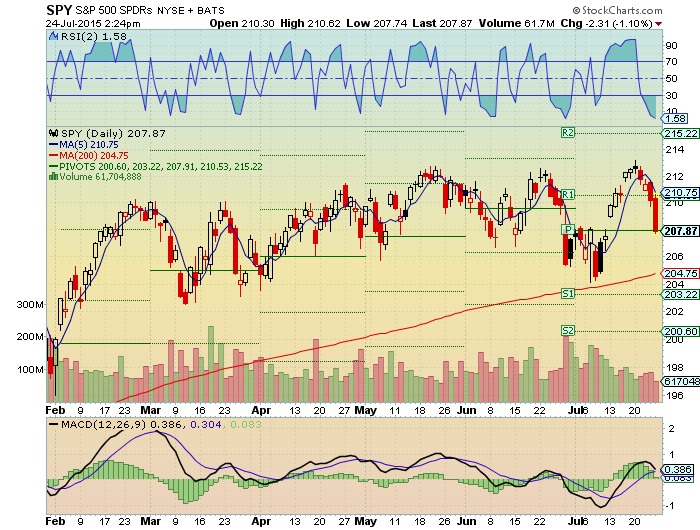Screen dimensions: 700x530
Task: Select the P pivot point marker
Action: [567, 230]
